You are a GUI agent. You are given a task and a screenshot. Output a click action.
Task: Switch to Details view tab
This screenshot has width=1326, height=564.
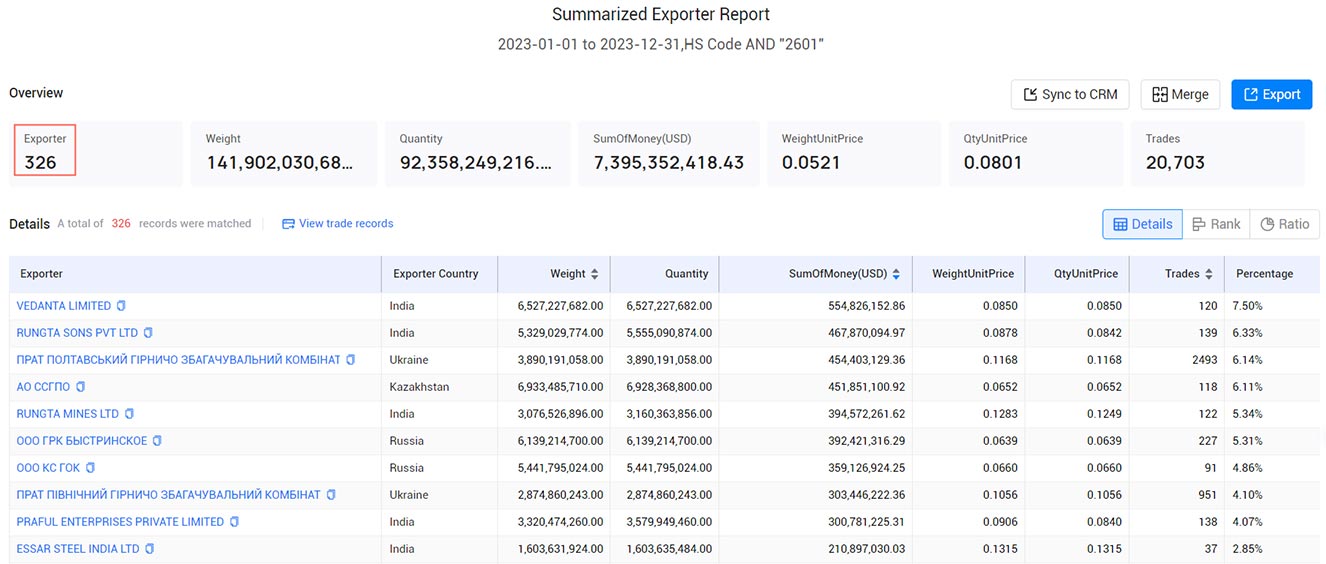1142,224
